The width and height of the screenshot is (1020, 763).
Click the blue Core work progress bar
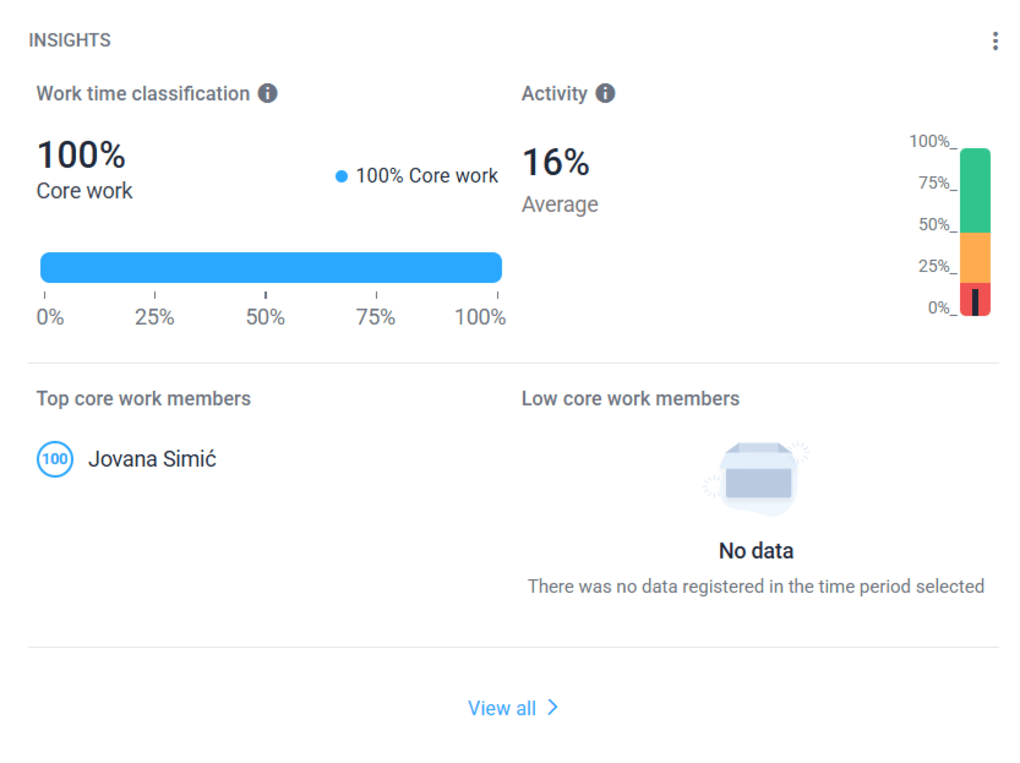[271, 266]
